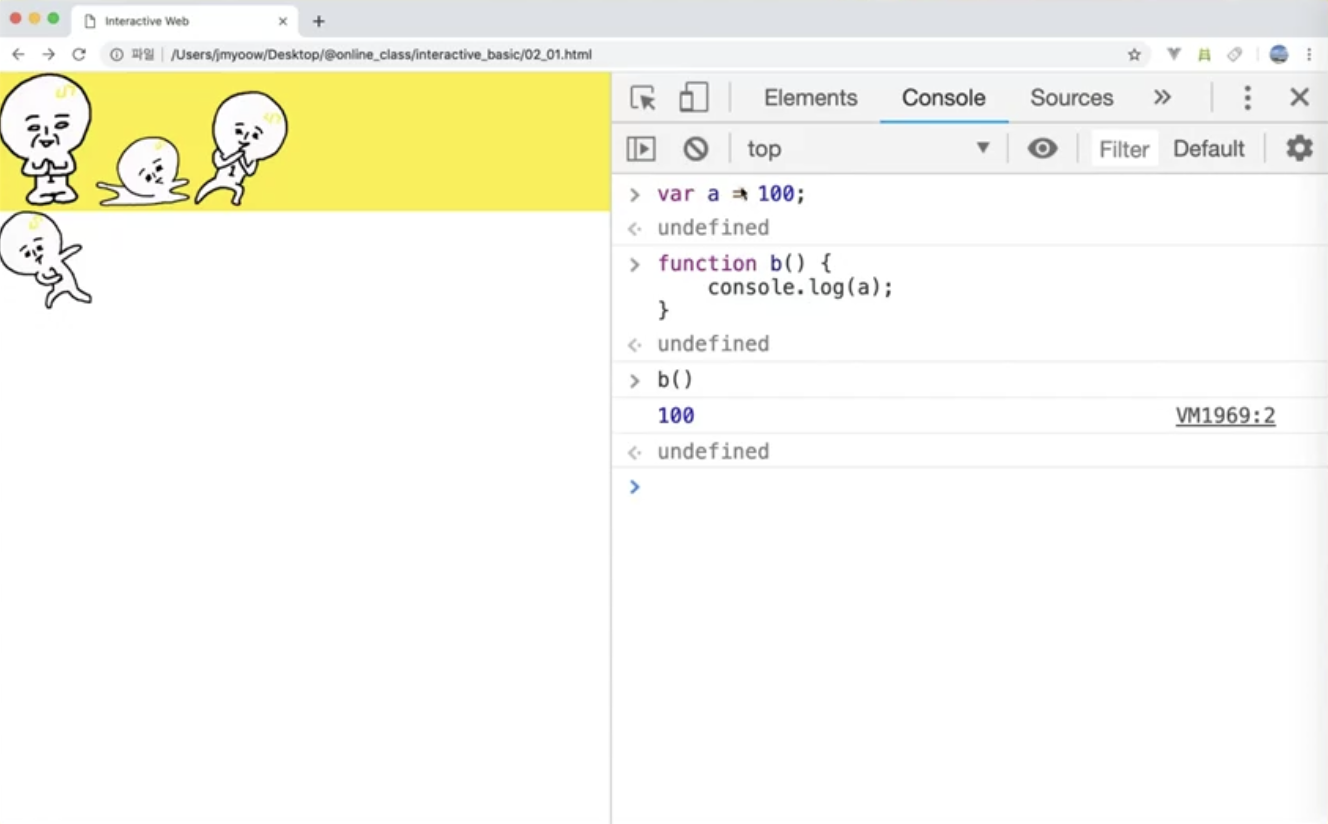Close the DevTools panel

tap(1299, 97)
